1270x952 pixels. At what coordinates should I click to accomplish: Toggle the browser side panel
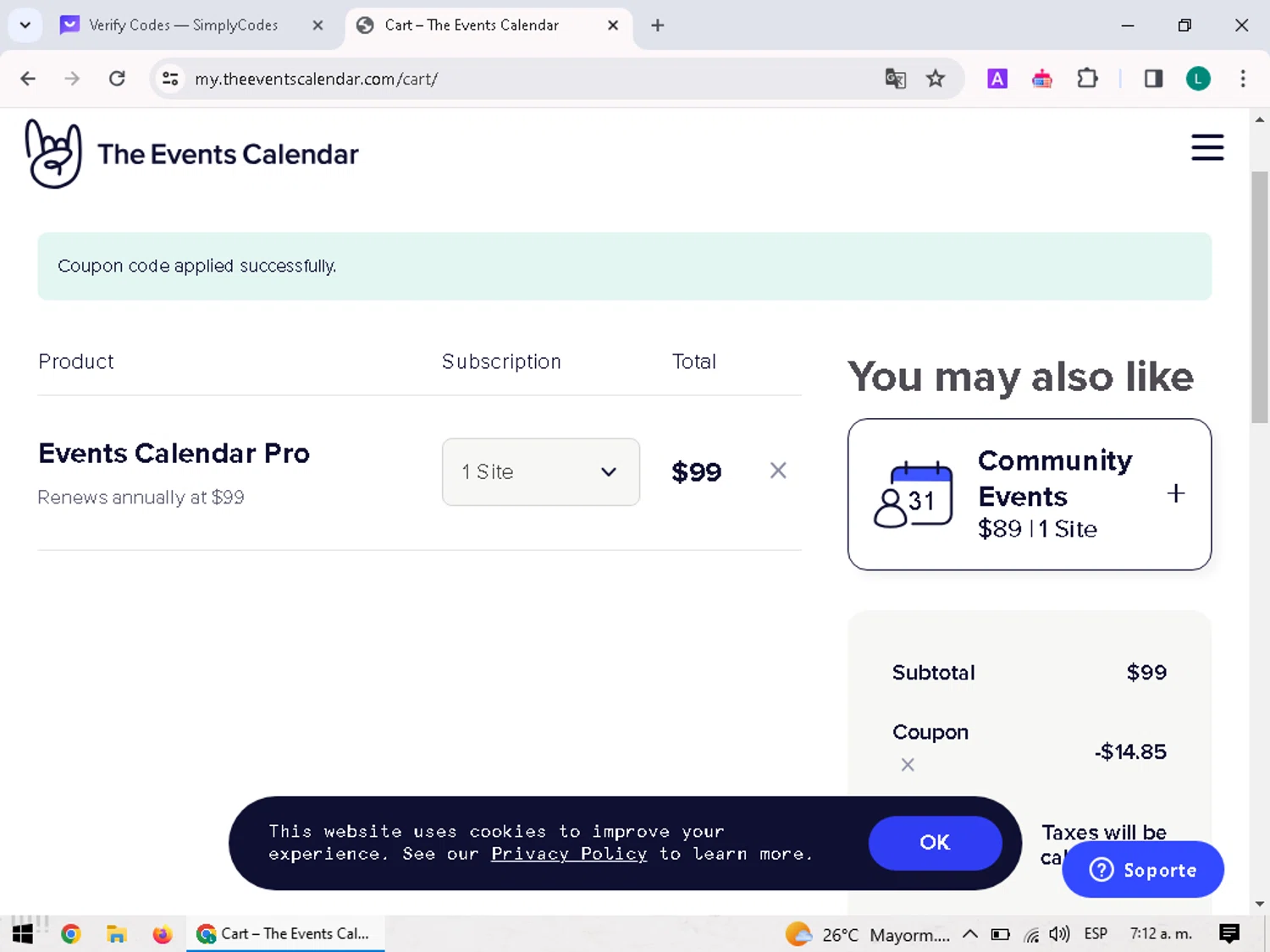pos(1153,79)
